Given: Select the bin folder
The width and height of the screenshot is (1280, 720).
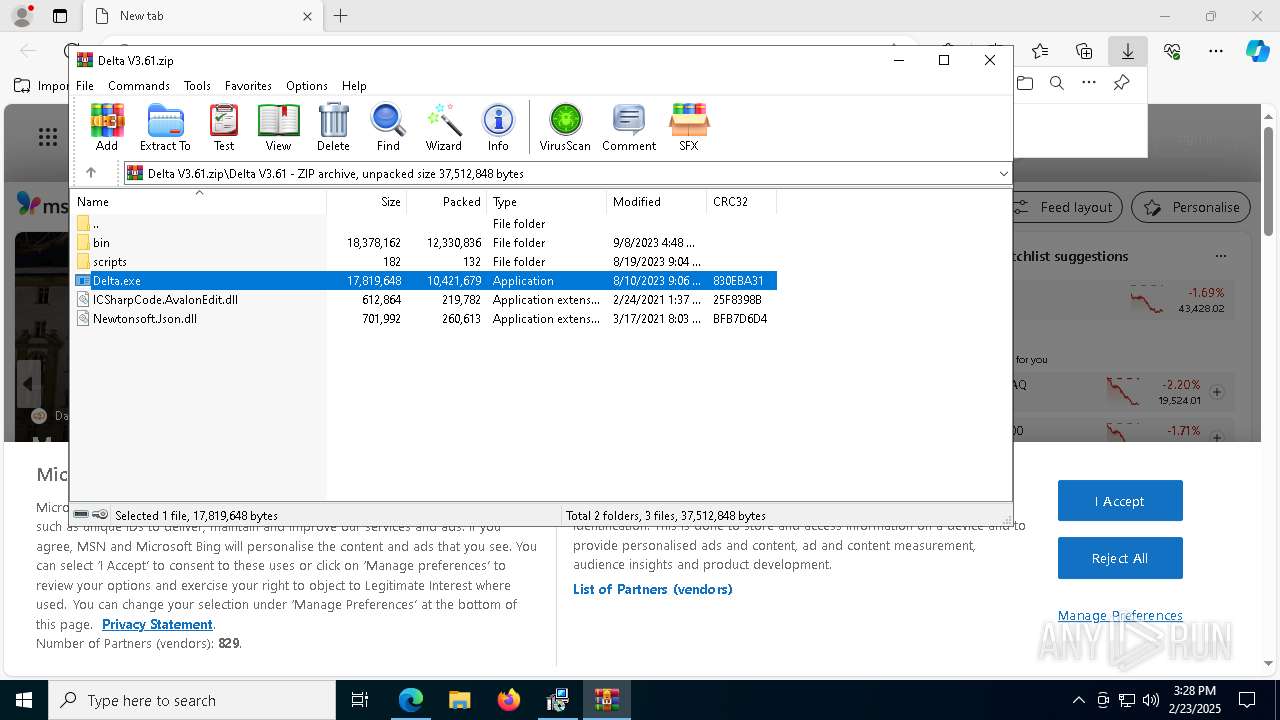Looking at the screenshot, I should coord(423,243).
